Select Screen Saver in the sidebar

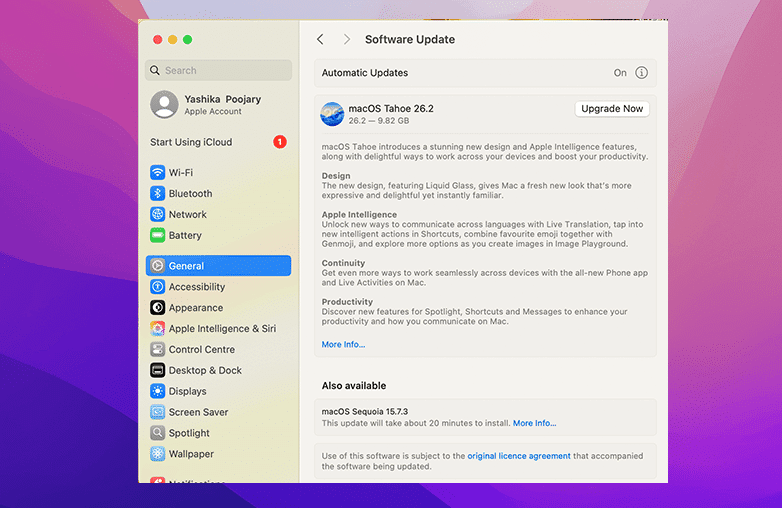tap(218, 412)
